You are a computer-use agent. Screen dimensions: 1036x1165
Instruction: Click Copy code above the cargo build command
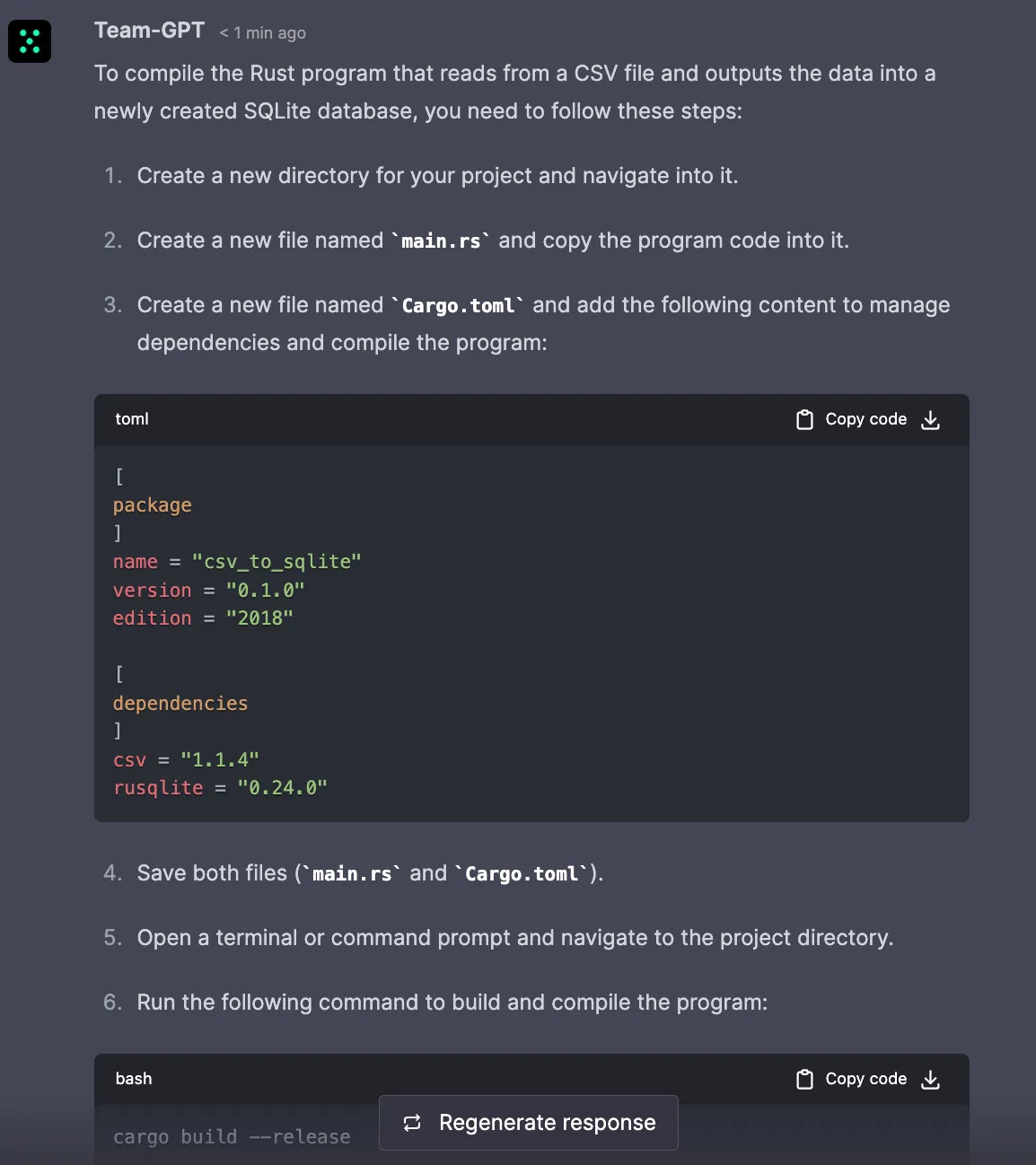pos(865,1078)
